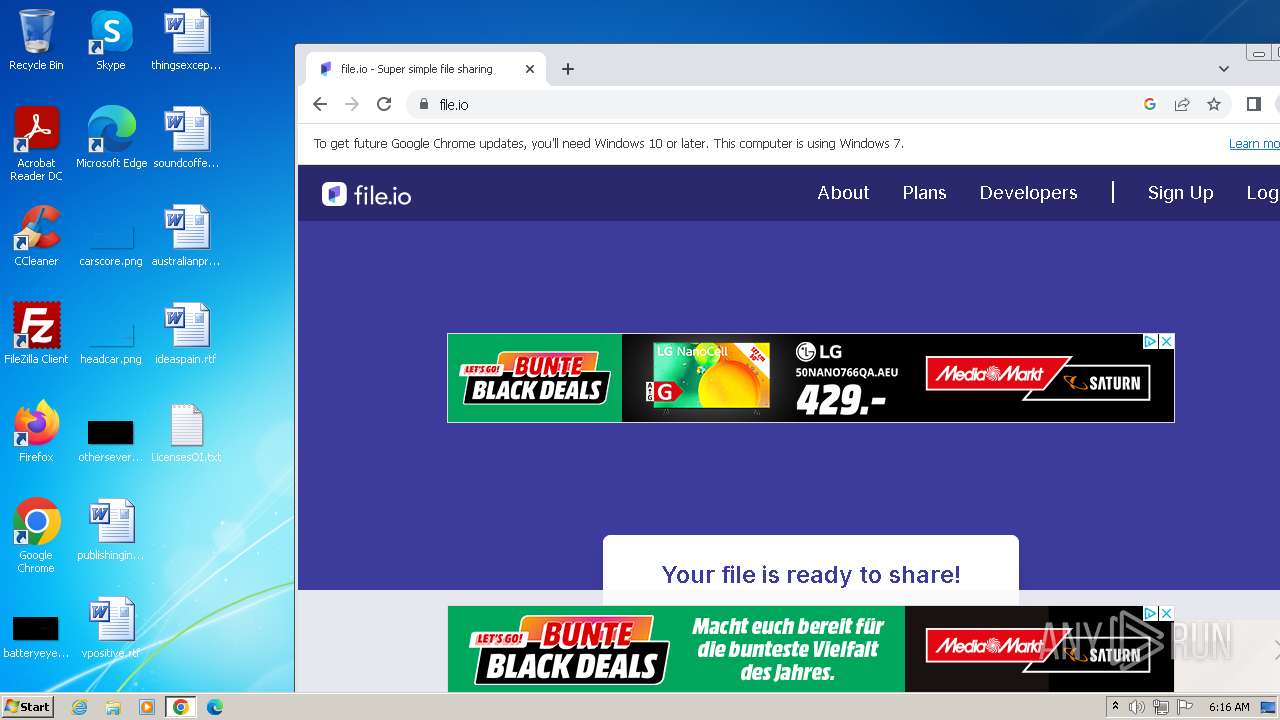Image resolution: width=1280 pixels, height=720 pixels.
Task: Close the bottom banner ad
Action: coord(1166,613)
